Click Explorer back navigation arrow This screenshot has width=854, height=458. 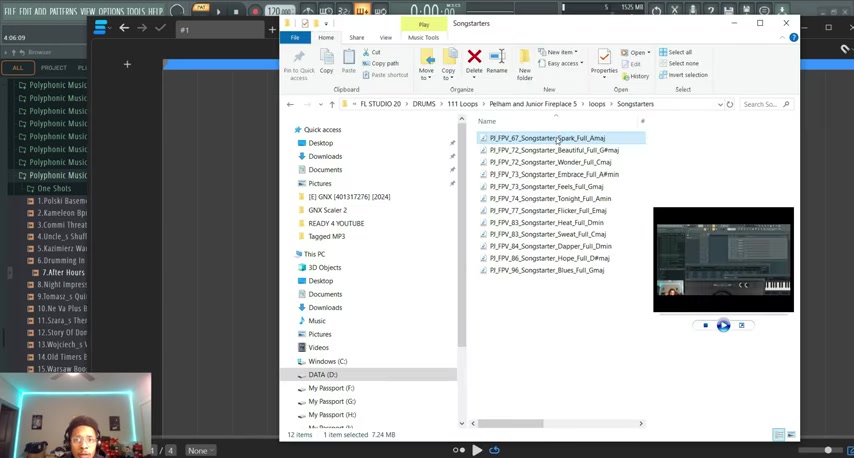coord(290,105)
